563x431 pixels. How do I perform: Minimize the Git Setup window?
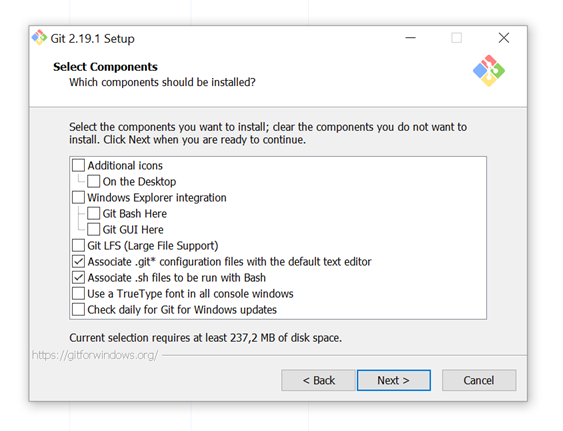point(410,38)
